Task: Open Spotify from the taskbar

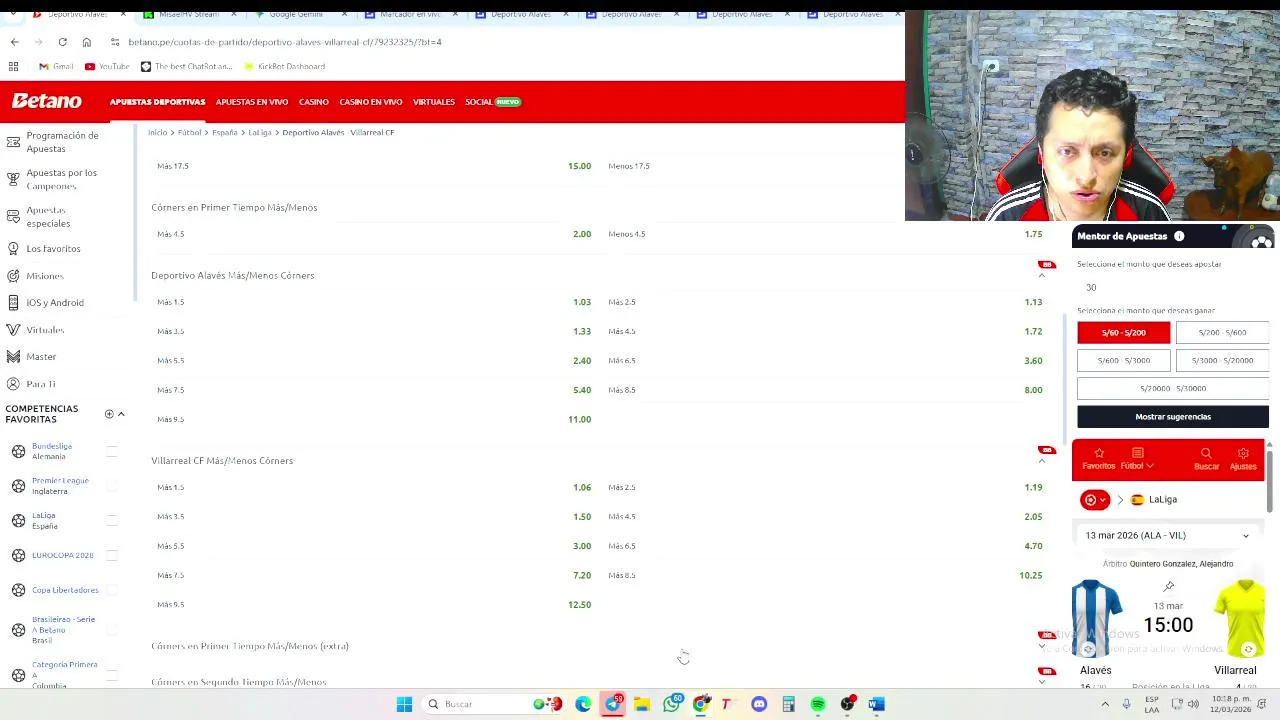Action: (818, 704)
